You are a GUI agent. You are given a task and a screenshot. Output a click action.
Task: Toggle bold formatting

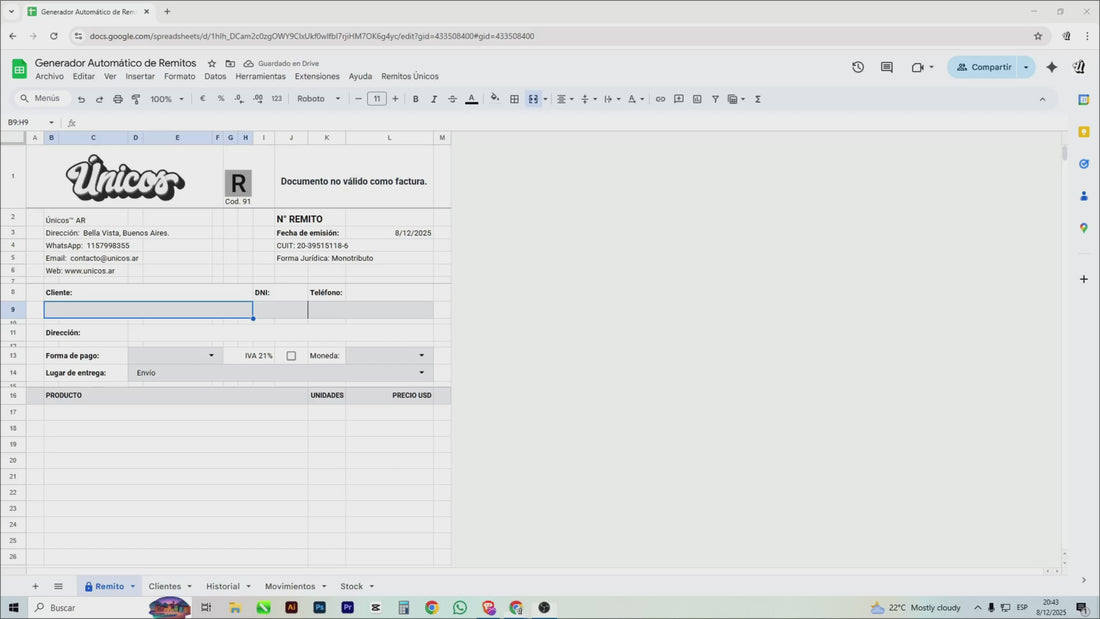tap(416, 99)
